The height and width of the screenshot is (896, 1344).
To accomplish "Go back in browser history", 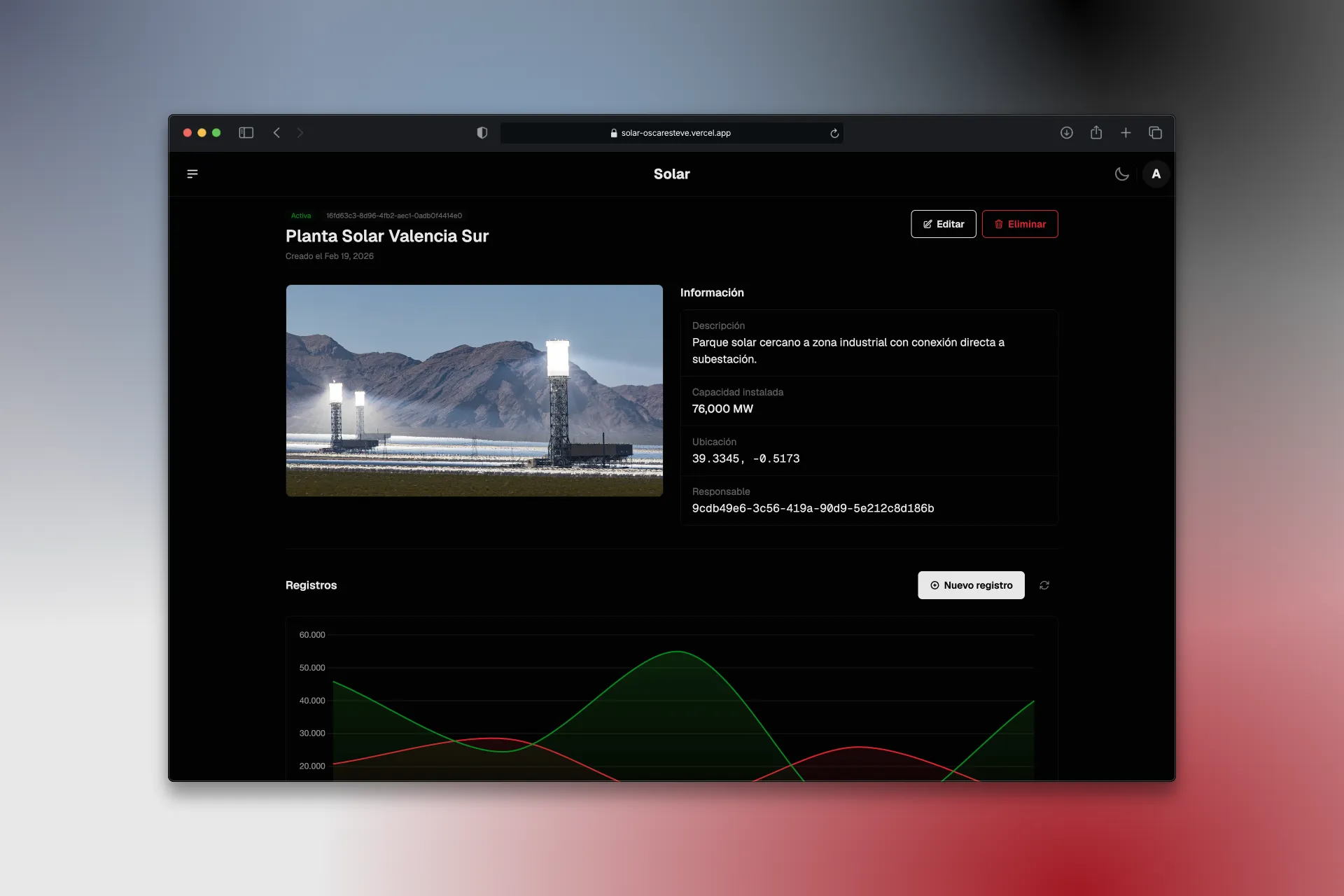I will tap(276, 133).
